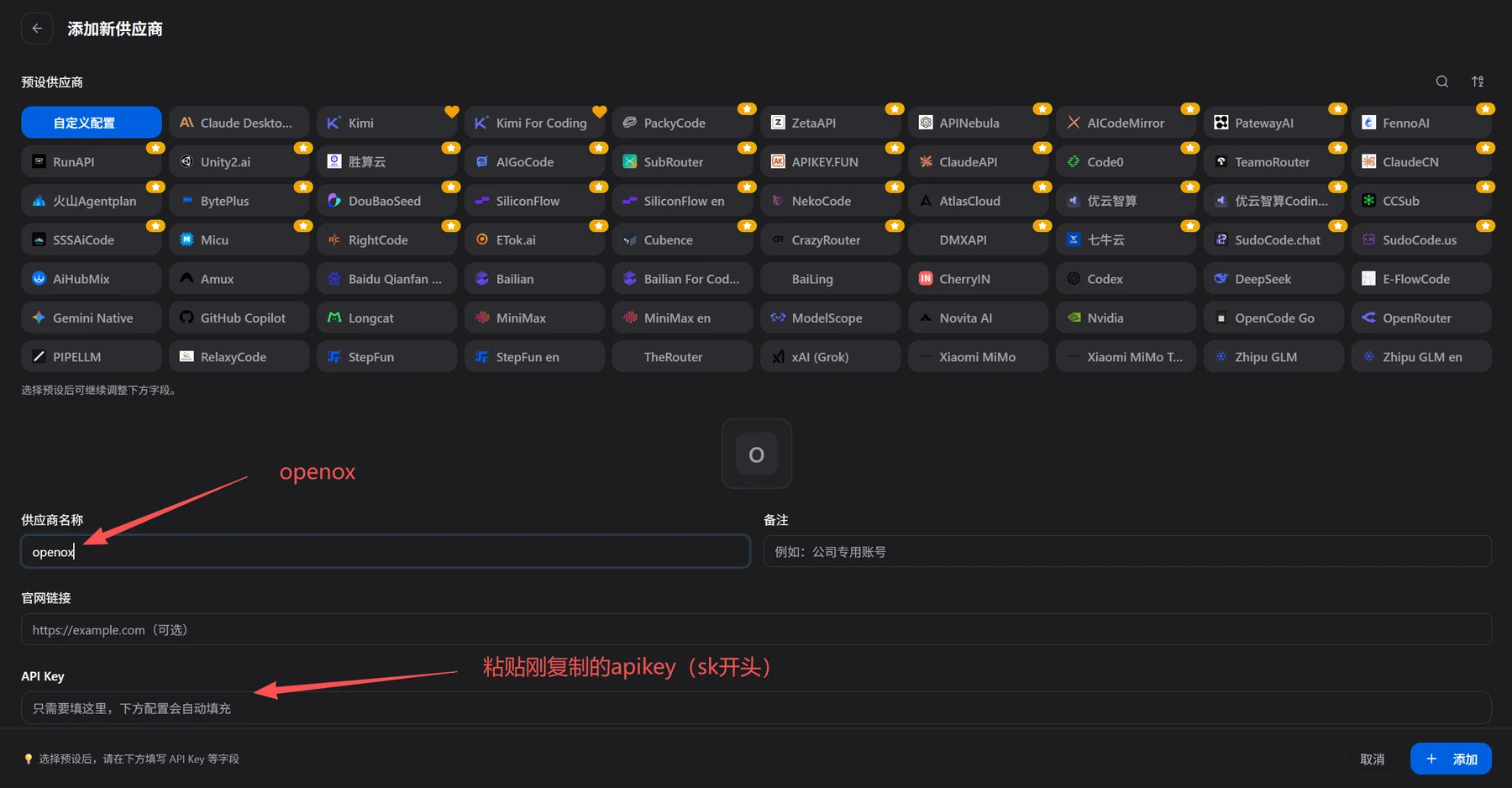
Task: Click the blue 添加 button
Action: point(1451,759)
